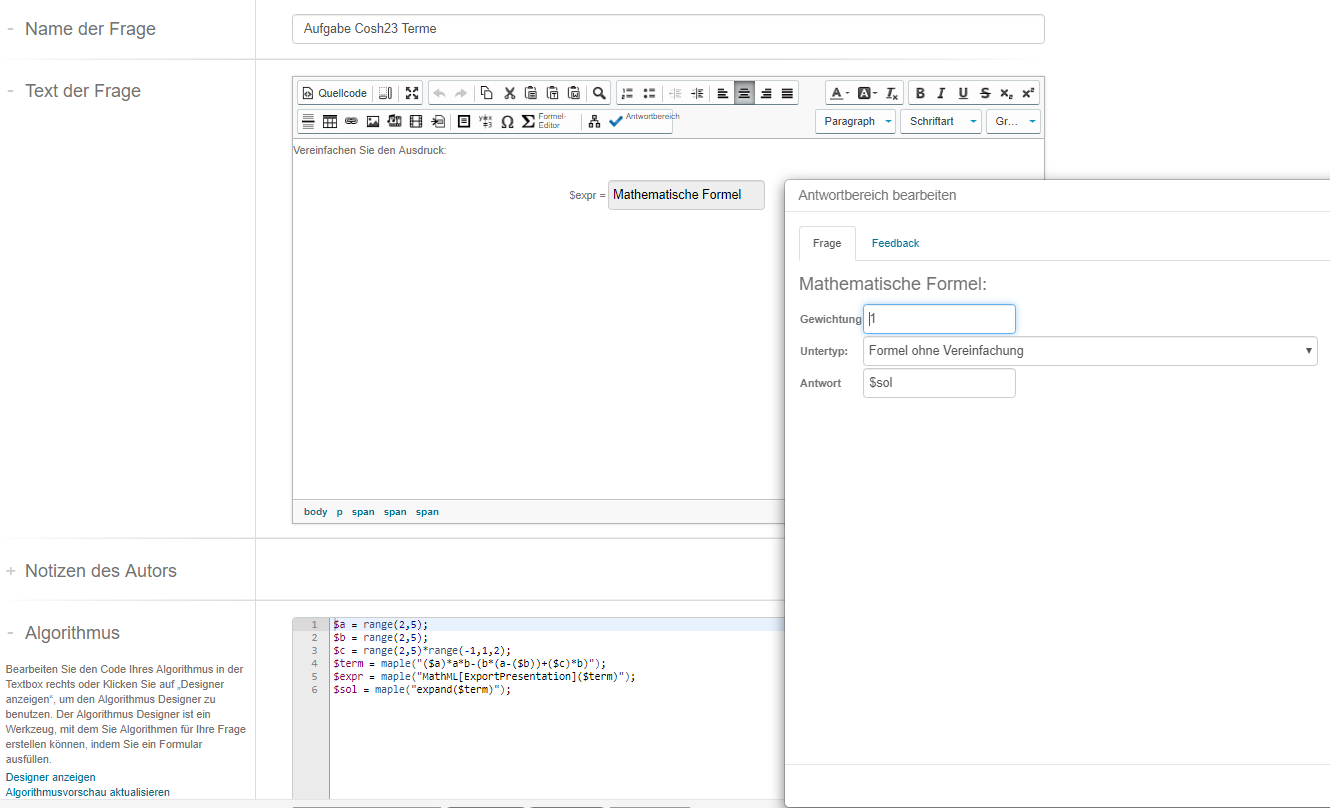The height and width of the screenshot is (808, 1330).
Task: Switch to the Feedback tab
Action: [x=895, y=243]
